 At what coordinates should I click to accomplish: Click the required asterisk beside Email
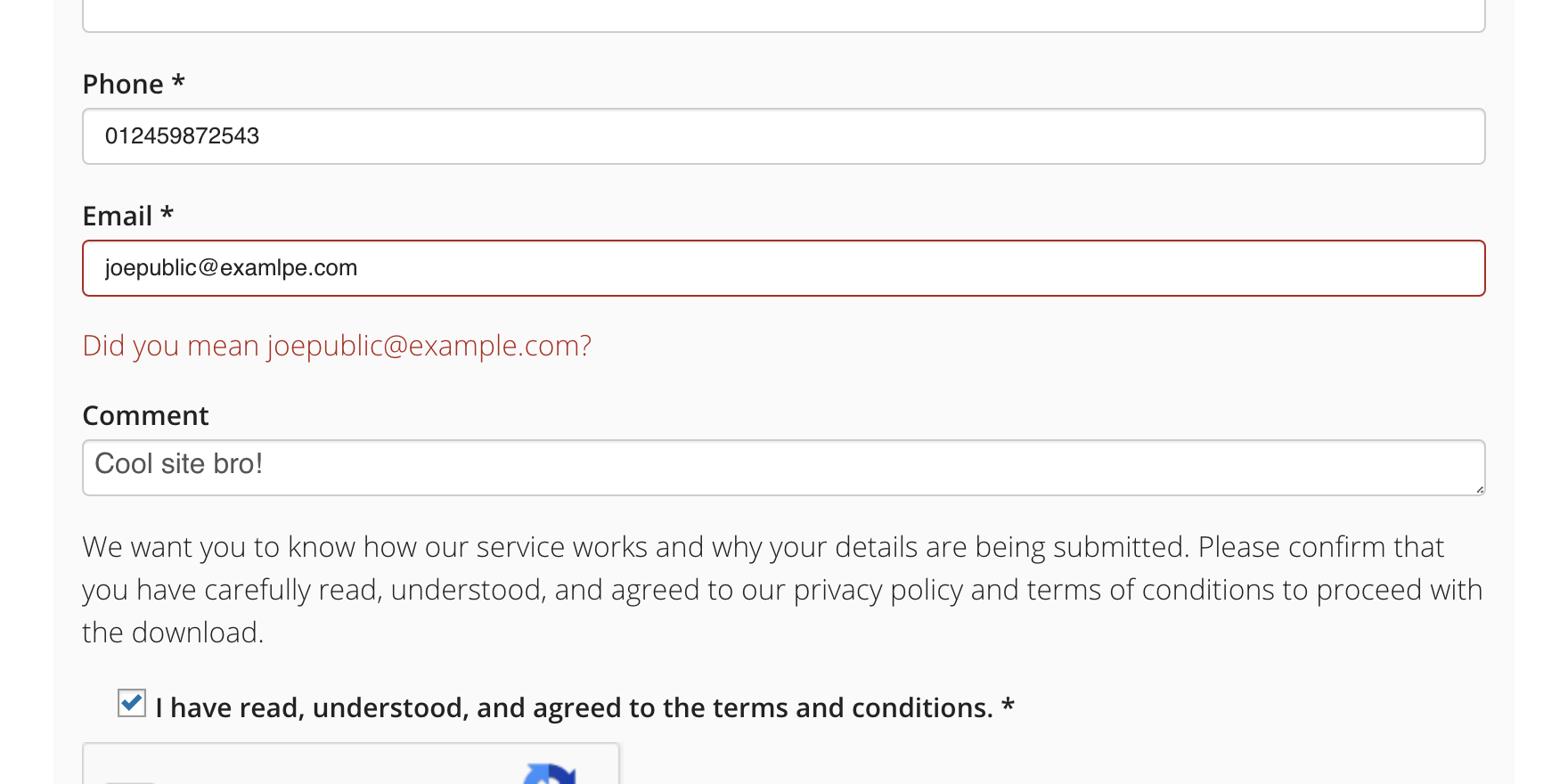coord(167,215)
